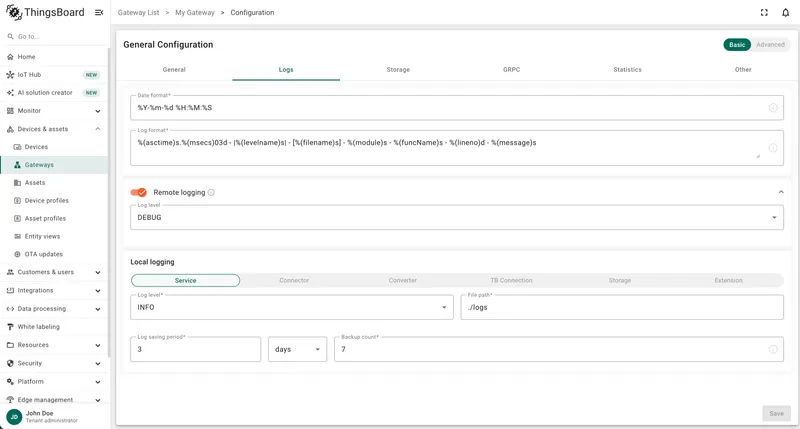Expand the Data processing chevron
The height and width of the screenshot is (429, 800).
pyautogui.click(x=98, y=309)
